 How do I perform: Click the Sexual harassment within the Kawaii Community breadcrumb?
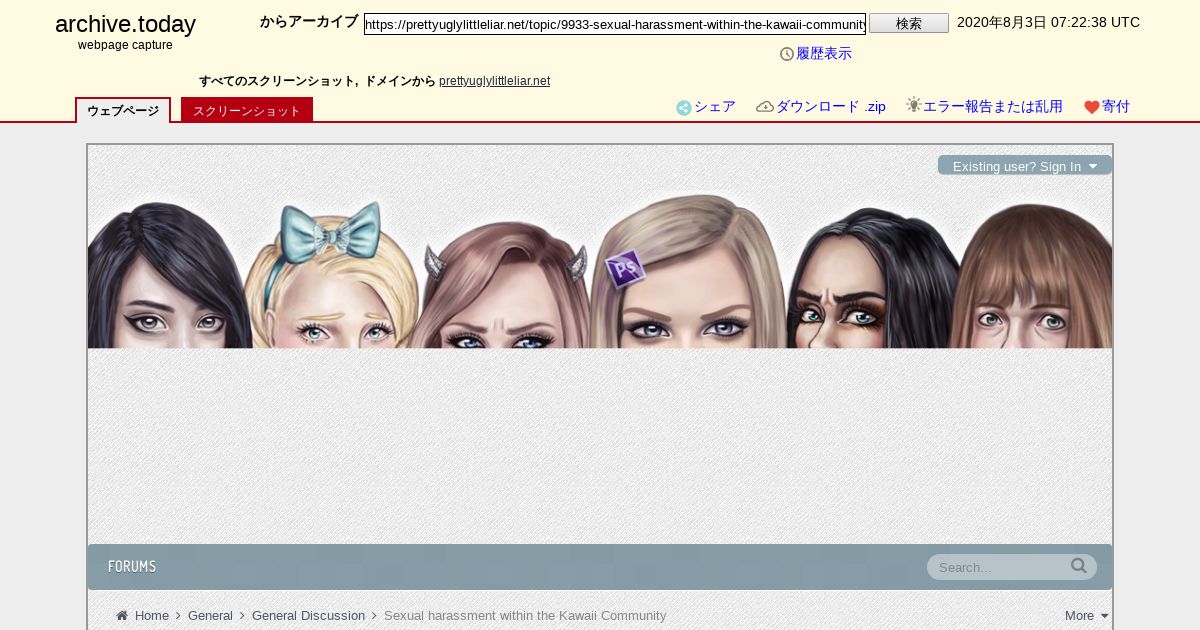pos(525,616)
